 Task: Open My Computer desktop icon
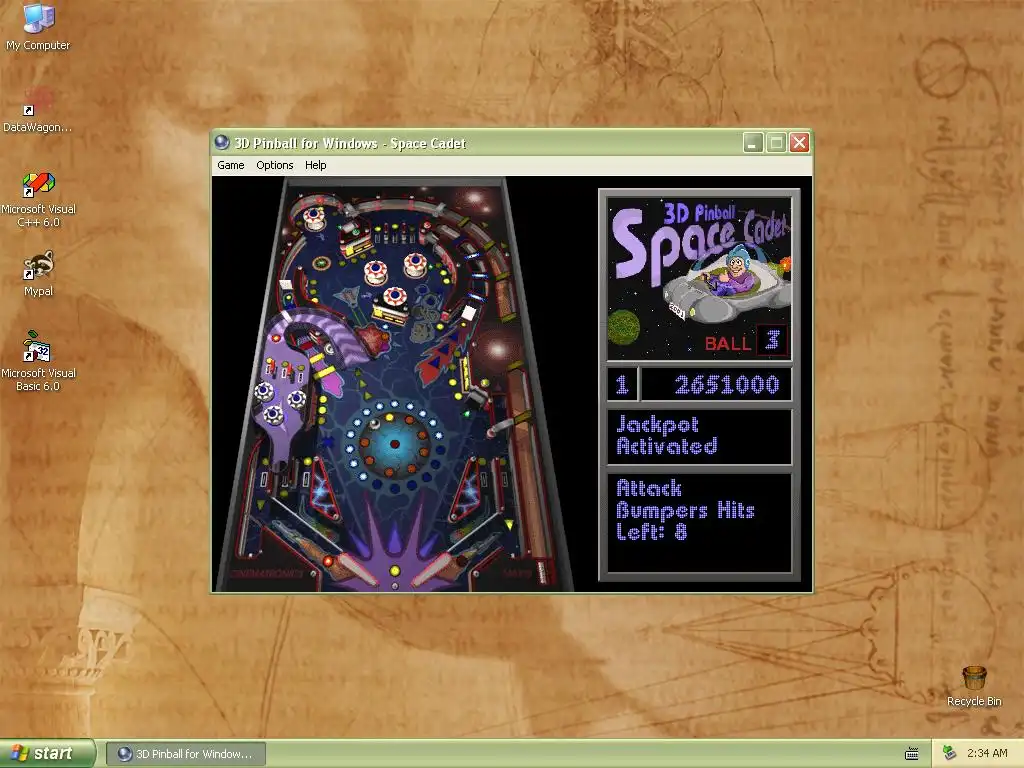click(38, 26)
